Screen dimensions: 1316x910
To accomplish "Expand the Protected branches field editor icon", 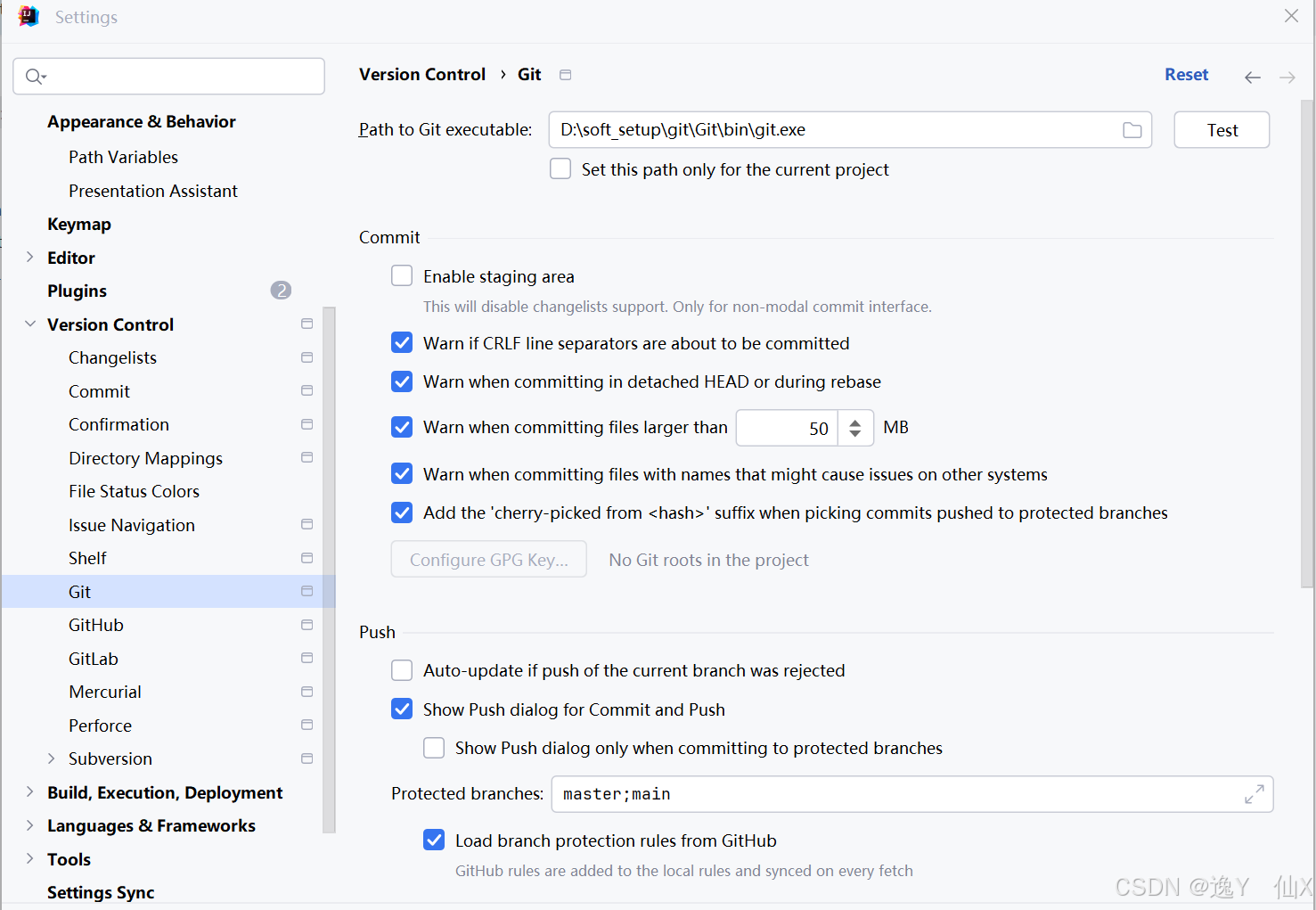I will point(1254,794).
